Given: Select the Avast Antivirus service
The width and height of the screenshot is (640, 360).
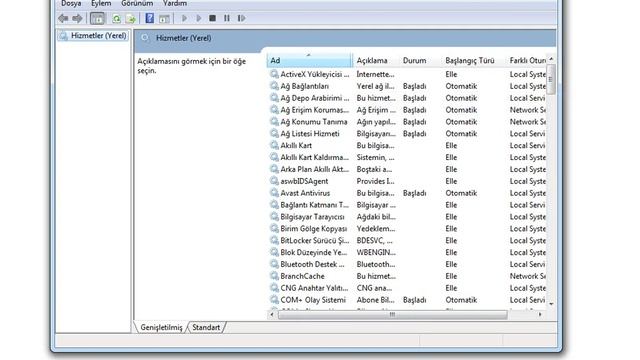Looking at the screenshot, I should pyautogui.click(x=305, y=193).
